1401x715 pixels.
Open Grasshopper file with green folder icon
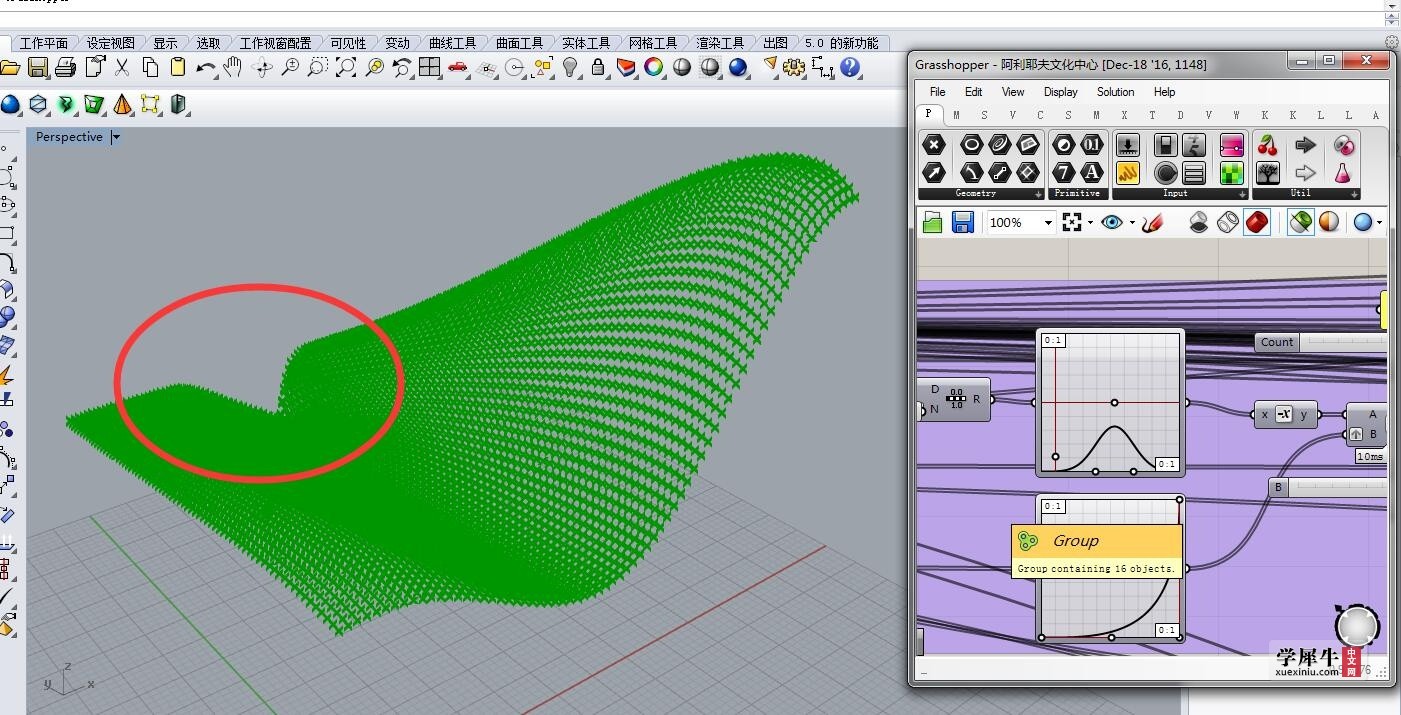click(933, 223)
